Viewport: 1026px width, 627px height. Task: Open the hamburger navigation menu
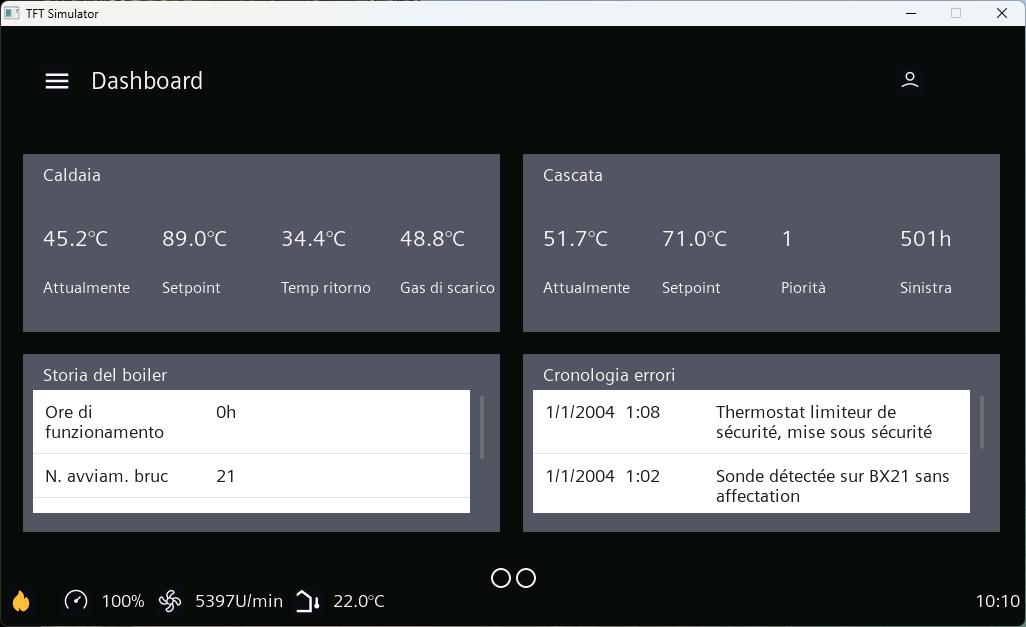(x=57, y=81)
